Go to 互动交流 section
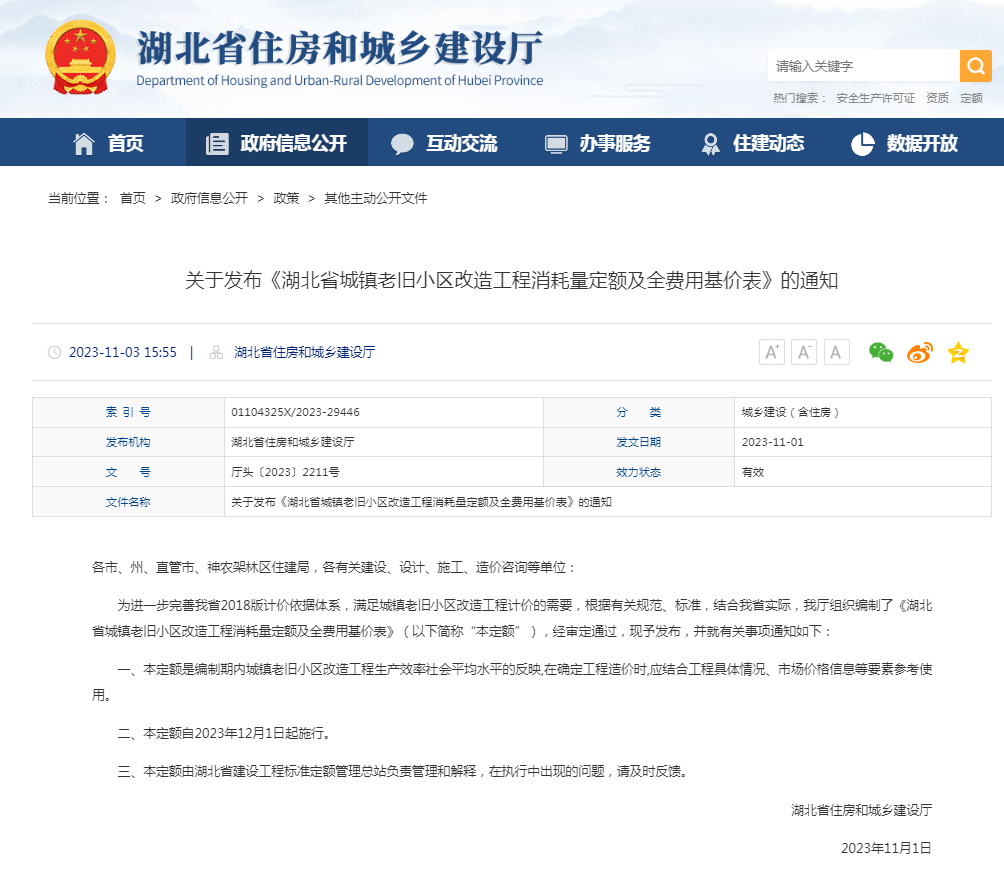This screenshot has width=1004, height=874. (x=444, y=143)
